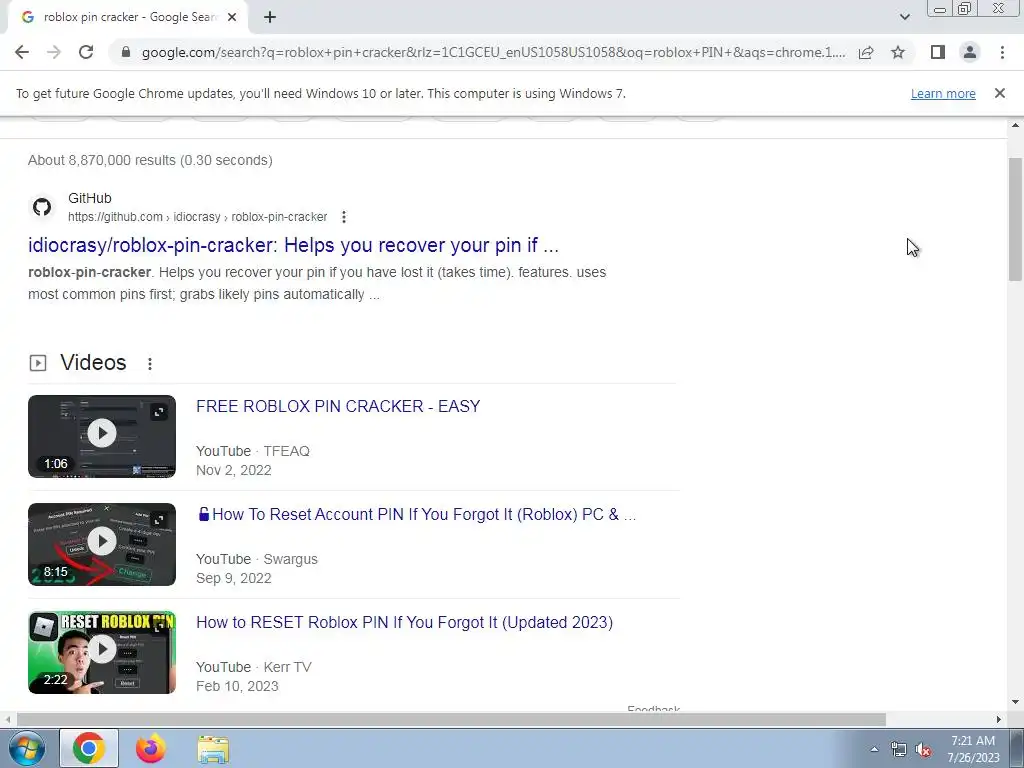Share this page from the address bar
This screenshot has height=768, width=1024.
pos(866,52)
